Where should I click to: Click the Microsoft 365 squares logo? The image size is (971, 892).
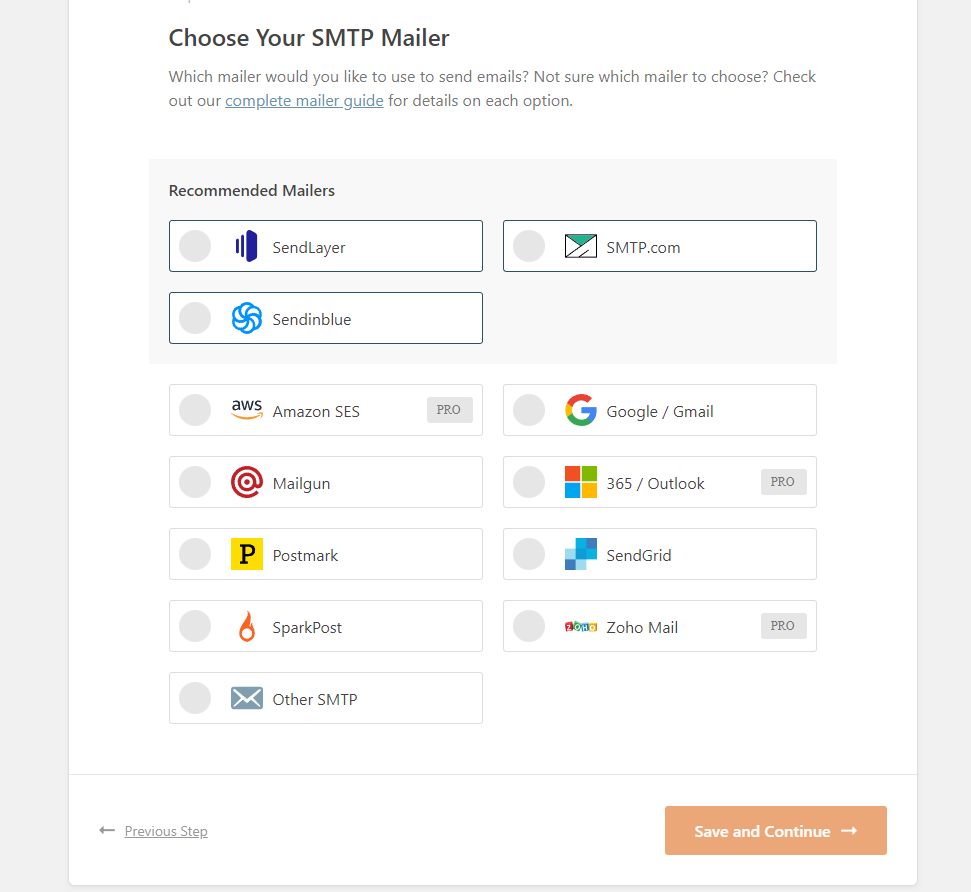[581, 482]
